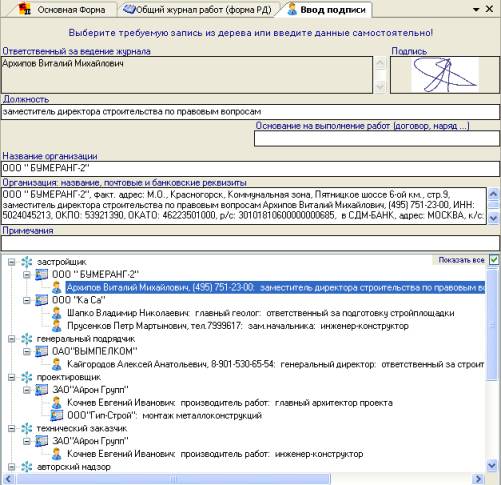This screenshot has height=485, width=501.
Task: Click the застройщик category snowflake icon
Action: [27, 262]
